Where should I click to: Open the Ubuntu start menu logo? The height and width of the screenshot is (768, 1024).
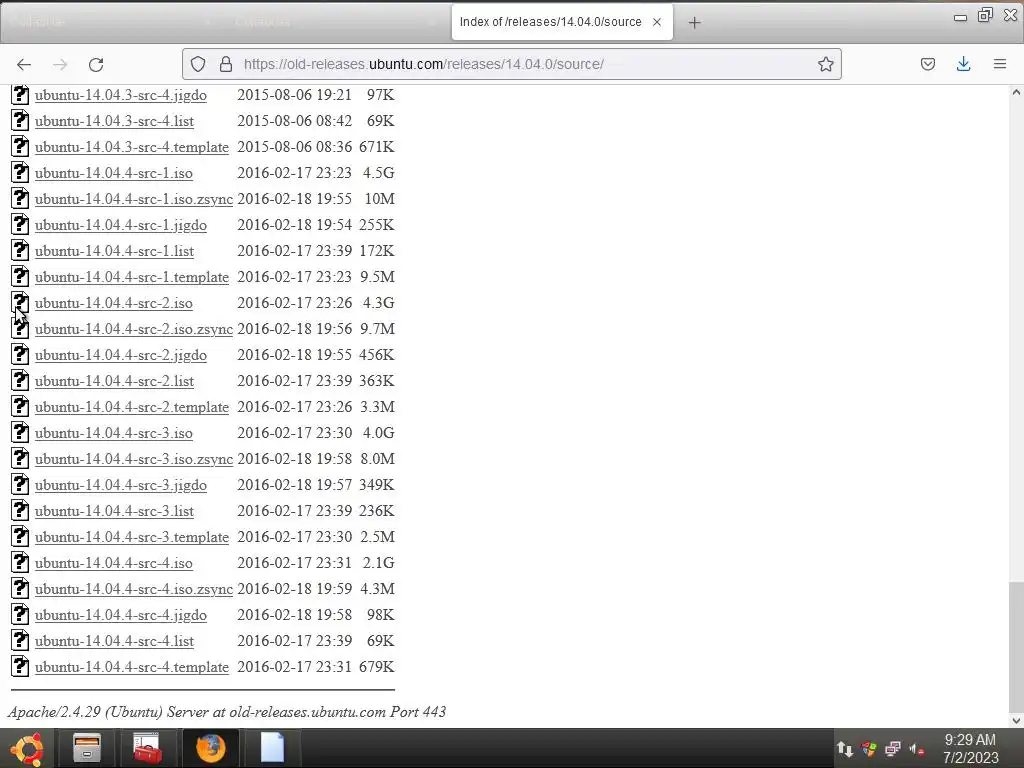(28, 748)
